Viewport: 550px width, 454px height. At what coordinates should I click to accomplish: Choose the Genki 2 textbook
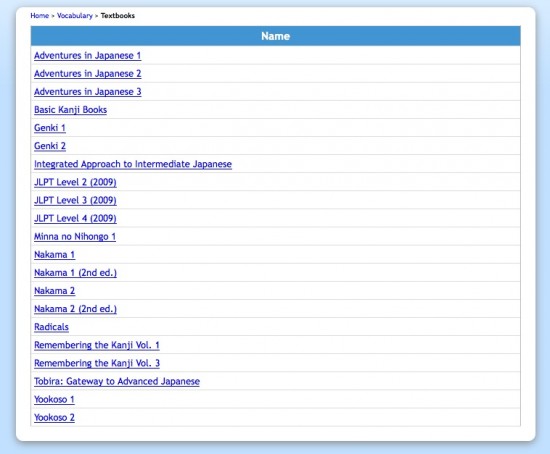click(x=50, y=146)
